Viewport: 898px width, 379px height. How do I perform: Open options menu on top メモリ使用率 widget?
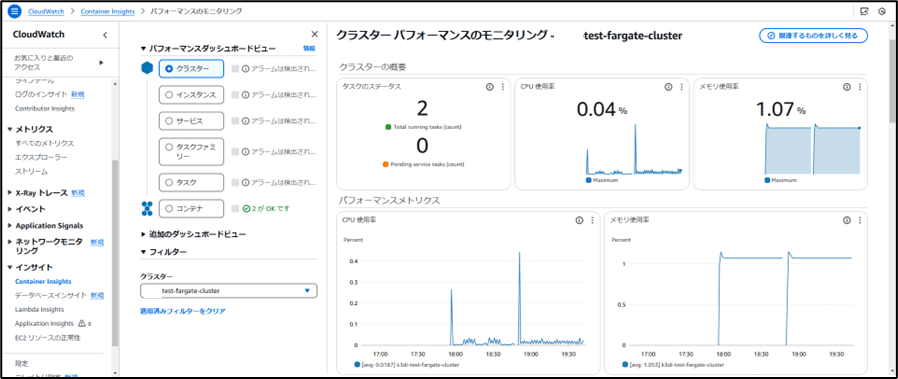point(860,87)
